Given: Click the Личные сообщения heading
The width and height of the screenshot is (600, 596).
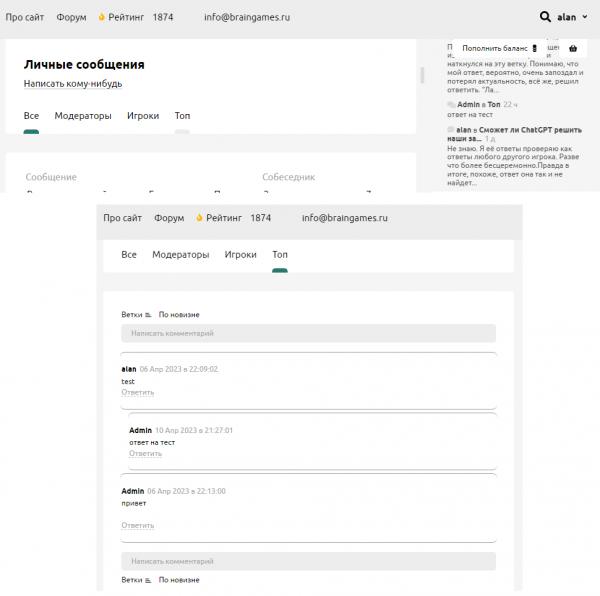Looking at the screenshot, I should click(84, 65).
